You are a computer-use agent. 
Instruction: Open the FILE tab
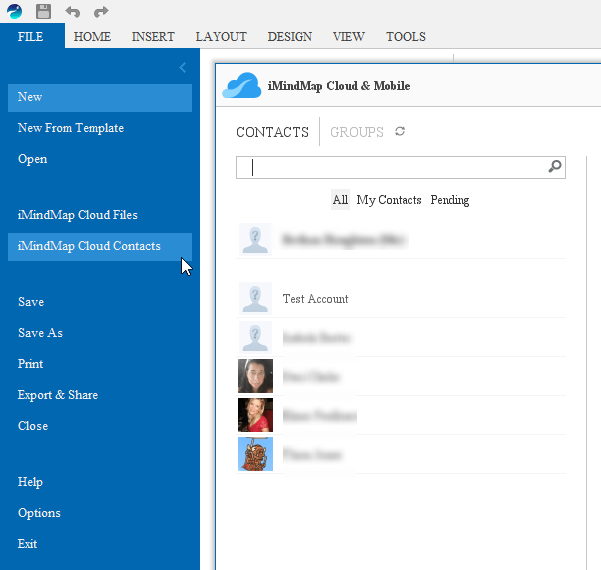(30, 36)
